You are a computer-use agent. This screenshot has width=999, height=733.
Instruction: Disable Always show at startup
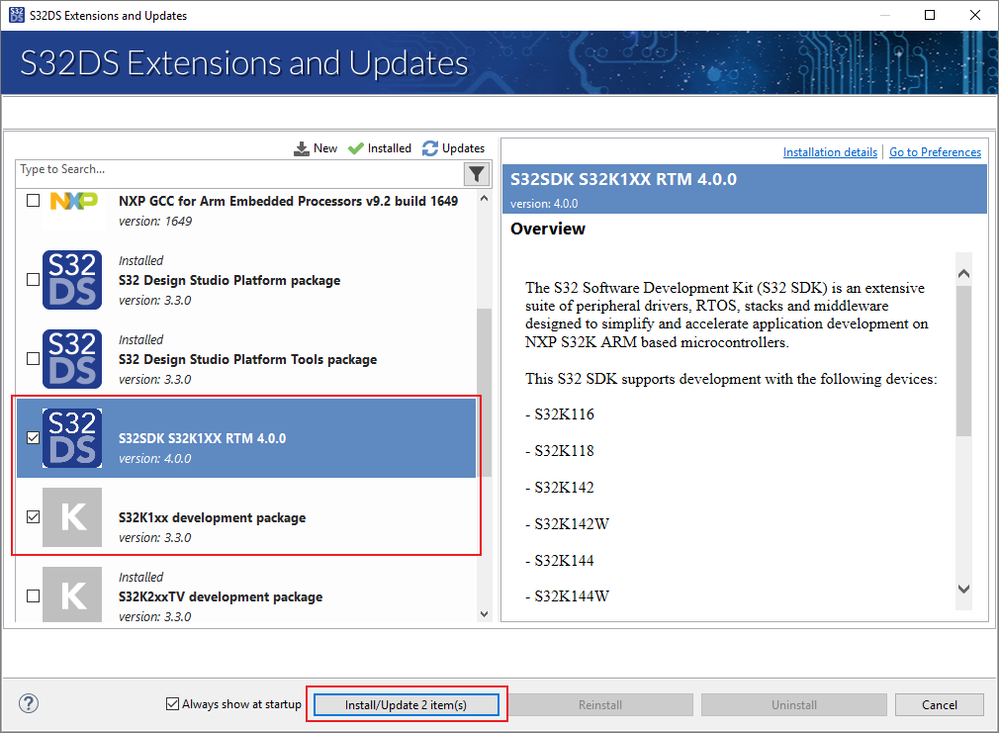(172, 704)
